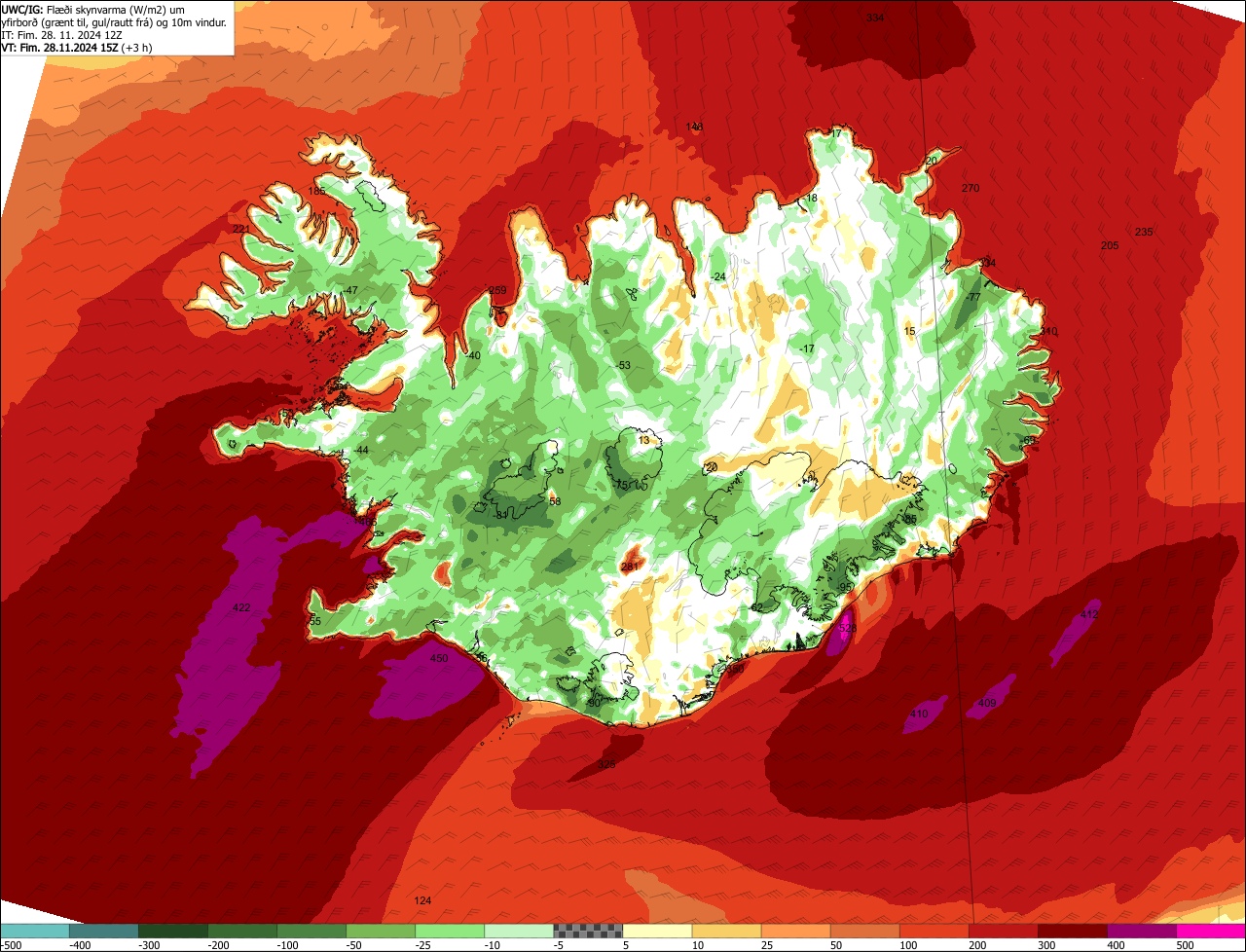Click the '450' flux value off the southwest coast
Screen dimensions: 1246x952
(x=439, y=658)
